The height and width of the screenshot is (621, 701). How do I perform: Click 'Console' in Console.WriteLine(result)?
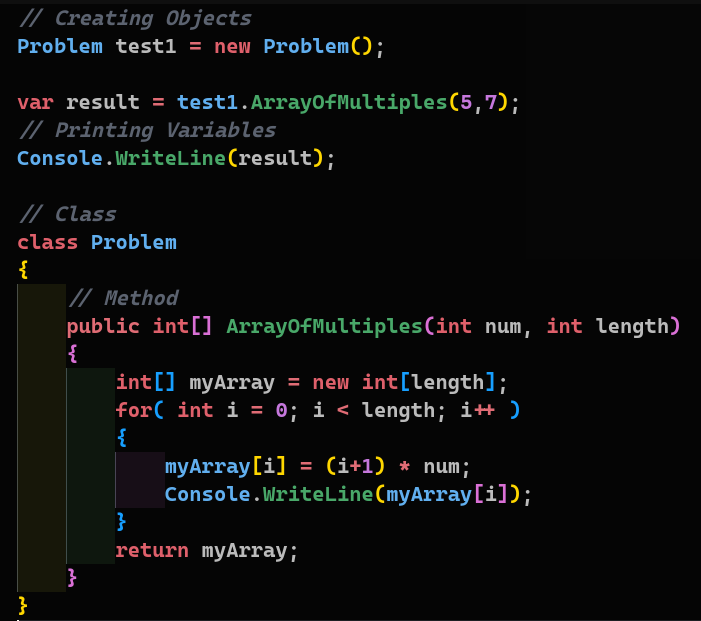(x=60, y=158)
